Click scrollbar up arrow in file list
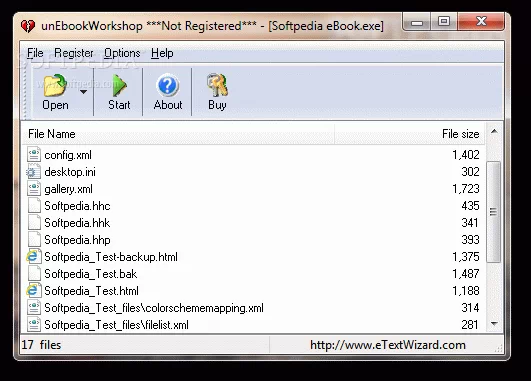 (494, 131)
